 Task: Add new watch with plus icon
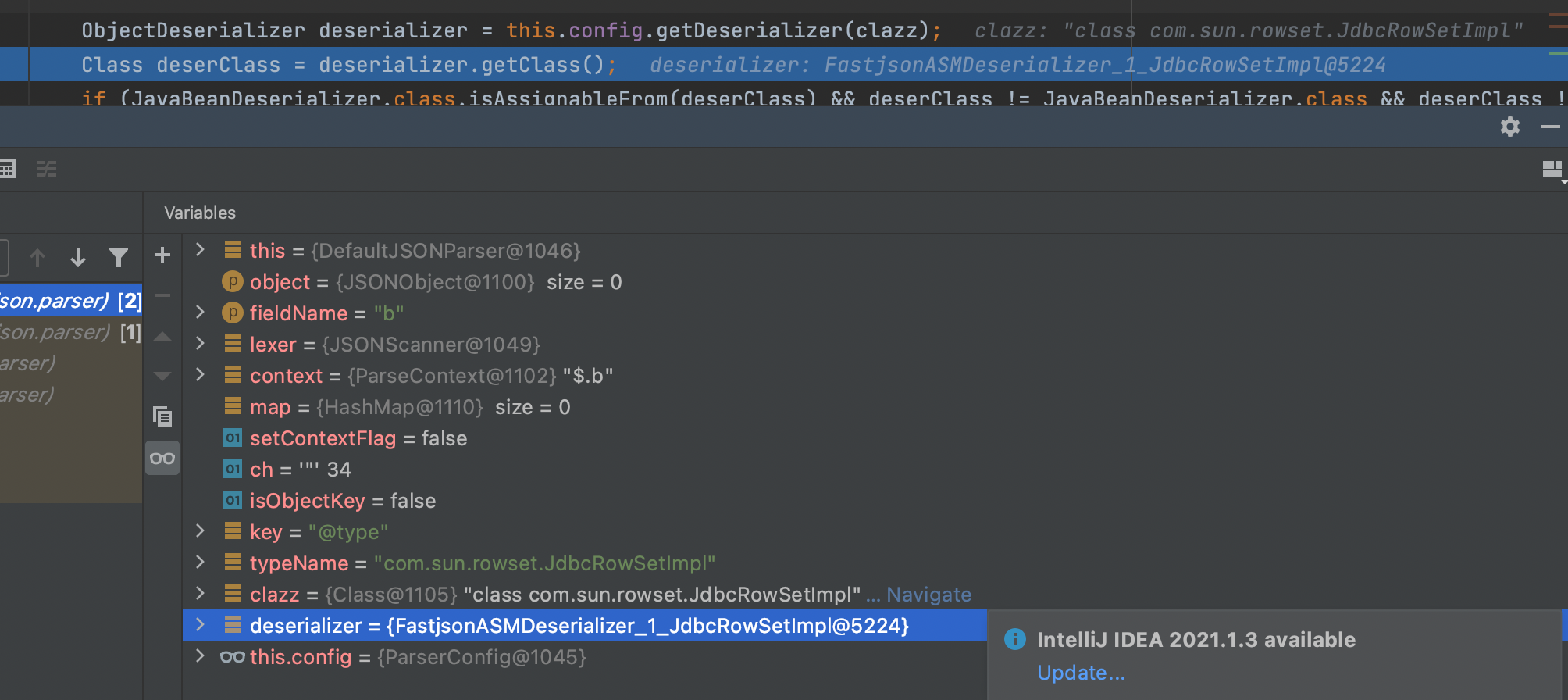[162, 255]
